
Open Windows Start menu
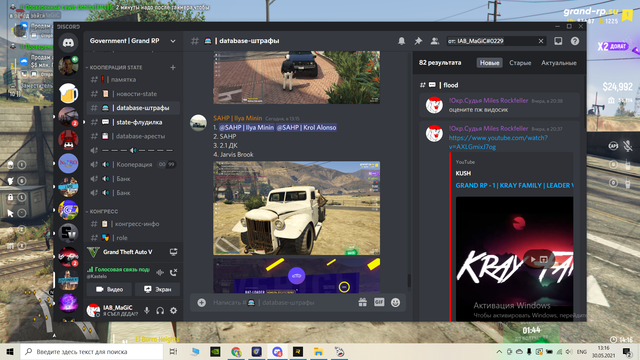tap(10, 351)
